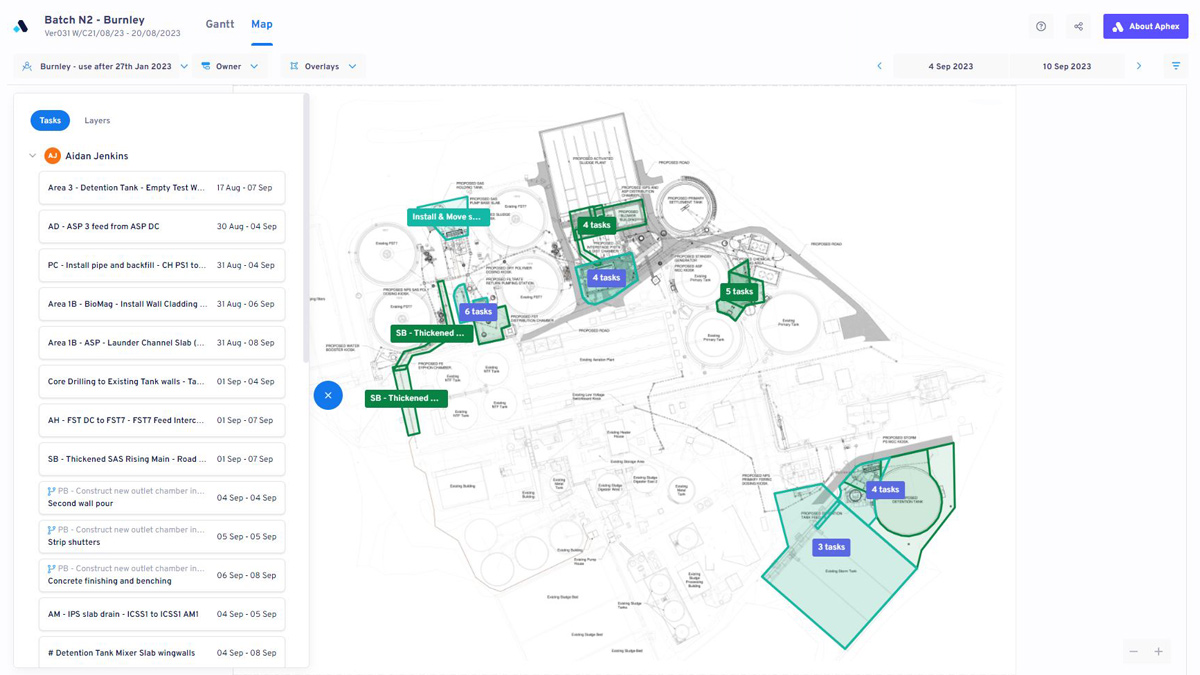
Task: Zoom out using the minus icon on the map
Action: point(1133,651)
